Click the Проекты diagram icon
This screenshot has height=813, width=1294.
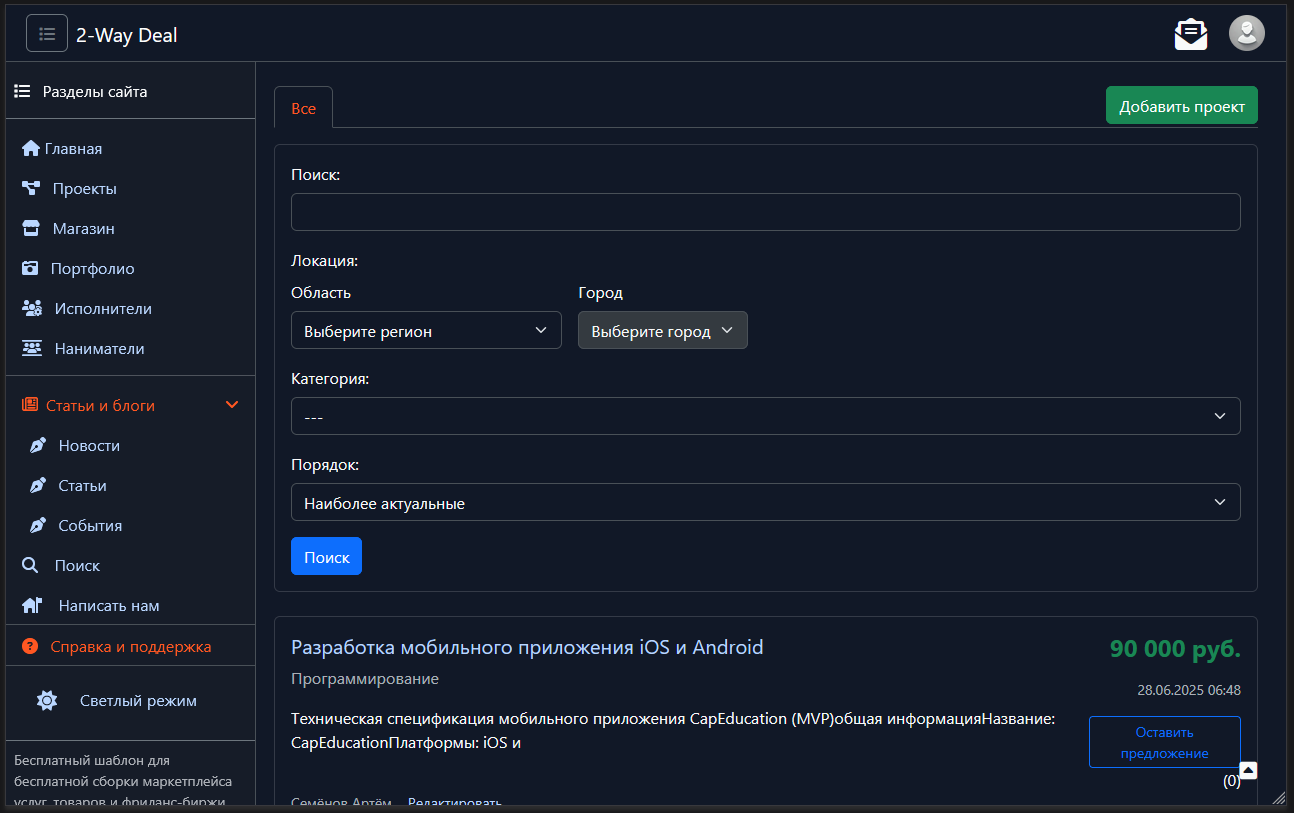point(31,189)
